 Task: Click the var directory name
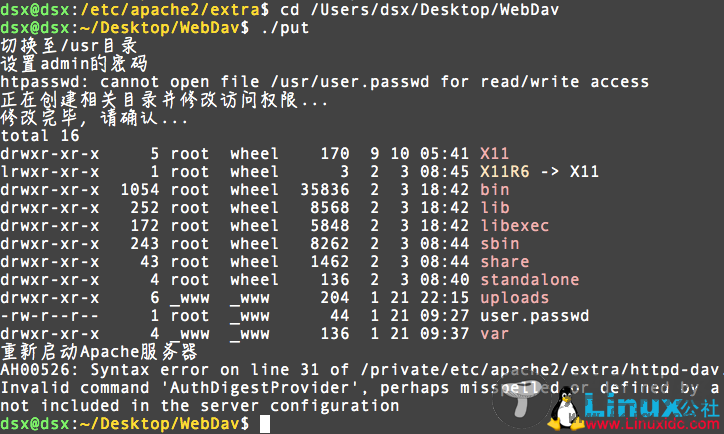click(x=495, y=333)
